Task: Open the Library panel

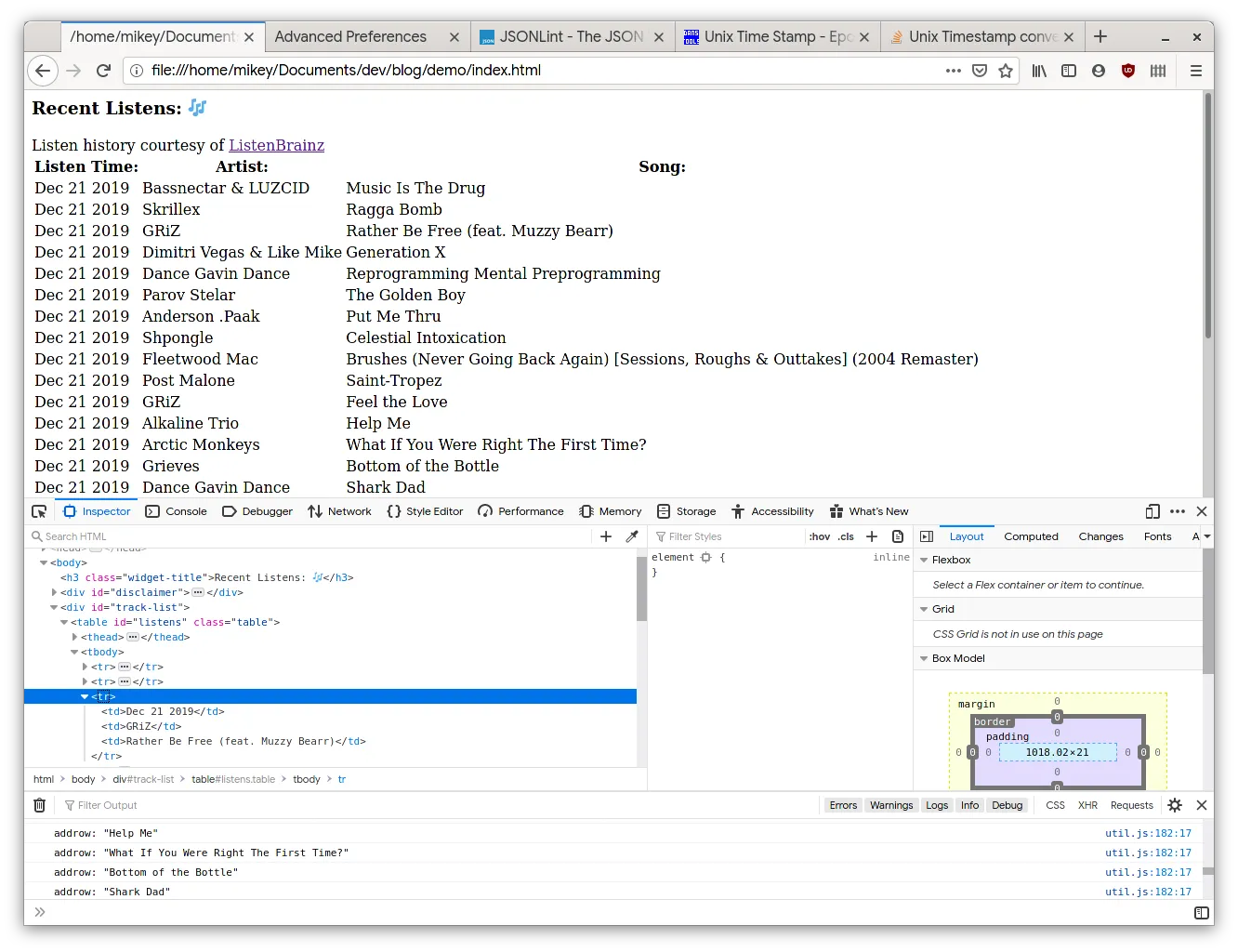Action: click(1039, 71)
